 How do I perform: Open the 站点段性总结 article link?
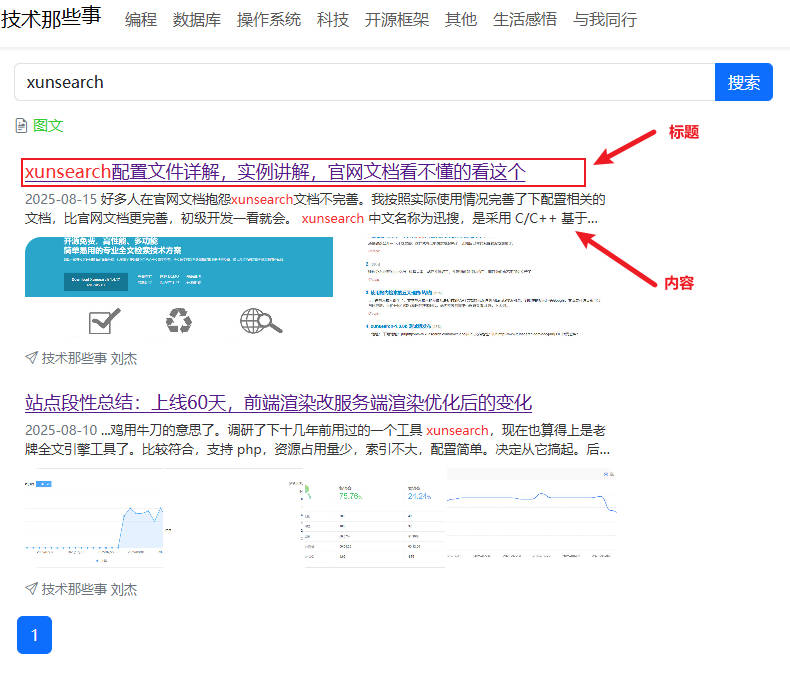tap(278, 403)
